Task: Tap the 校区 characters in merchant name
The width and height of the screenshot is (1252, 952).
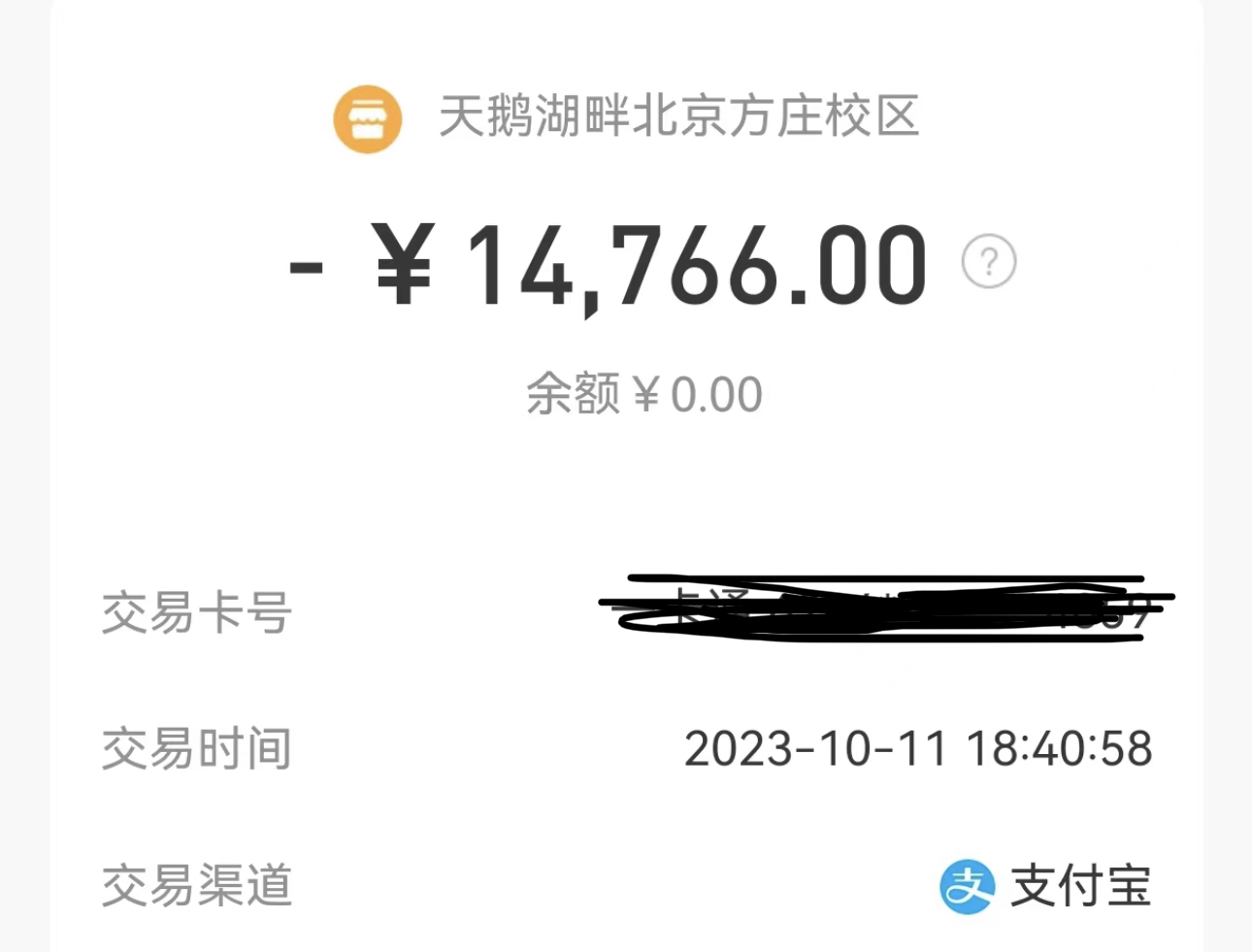Action: (x=873, y=117)
